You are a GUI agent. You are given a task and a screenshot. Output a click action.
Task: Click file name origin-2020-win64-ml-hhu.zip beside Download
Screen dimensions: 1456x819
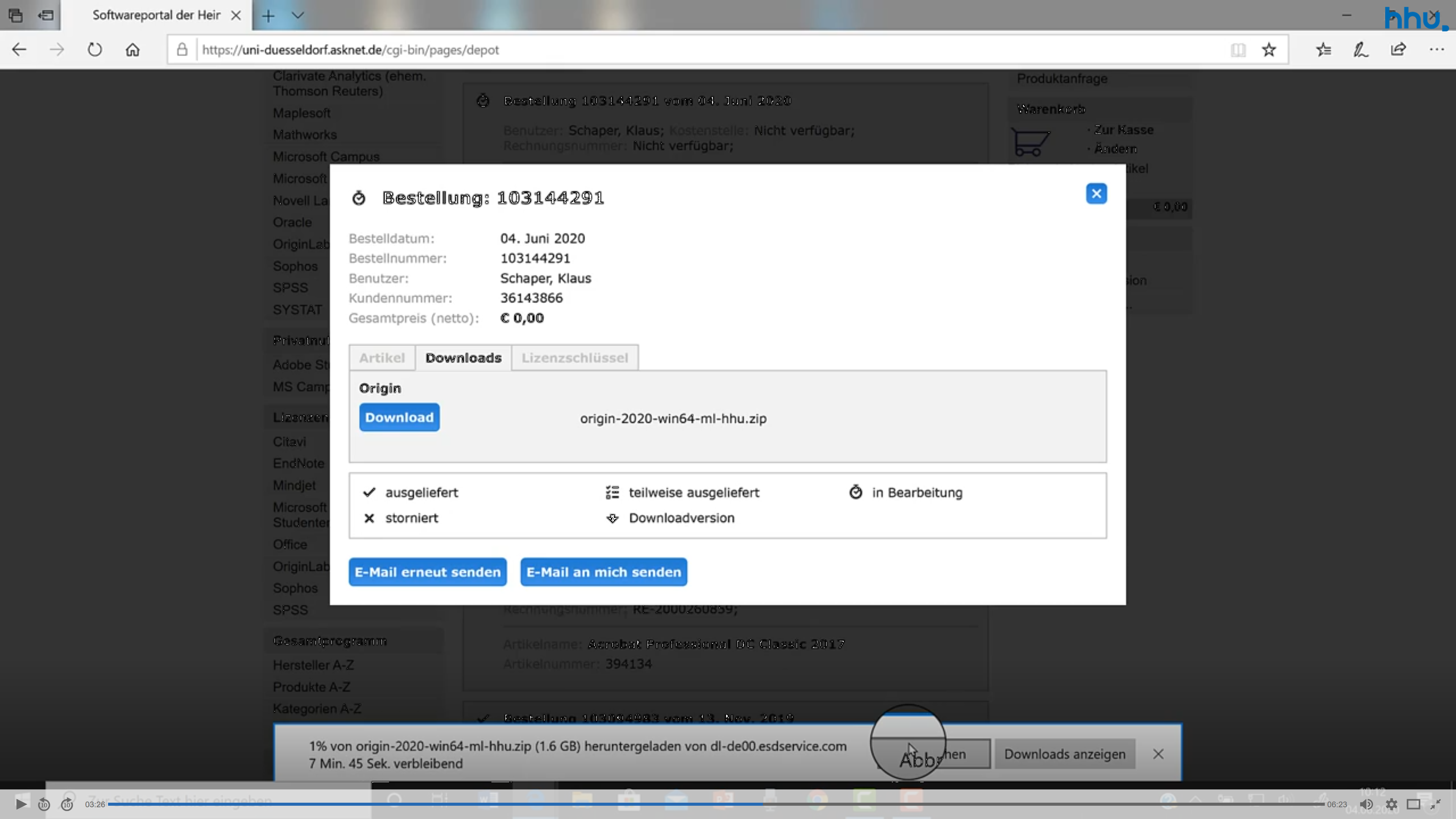pos(673,419)
